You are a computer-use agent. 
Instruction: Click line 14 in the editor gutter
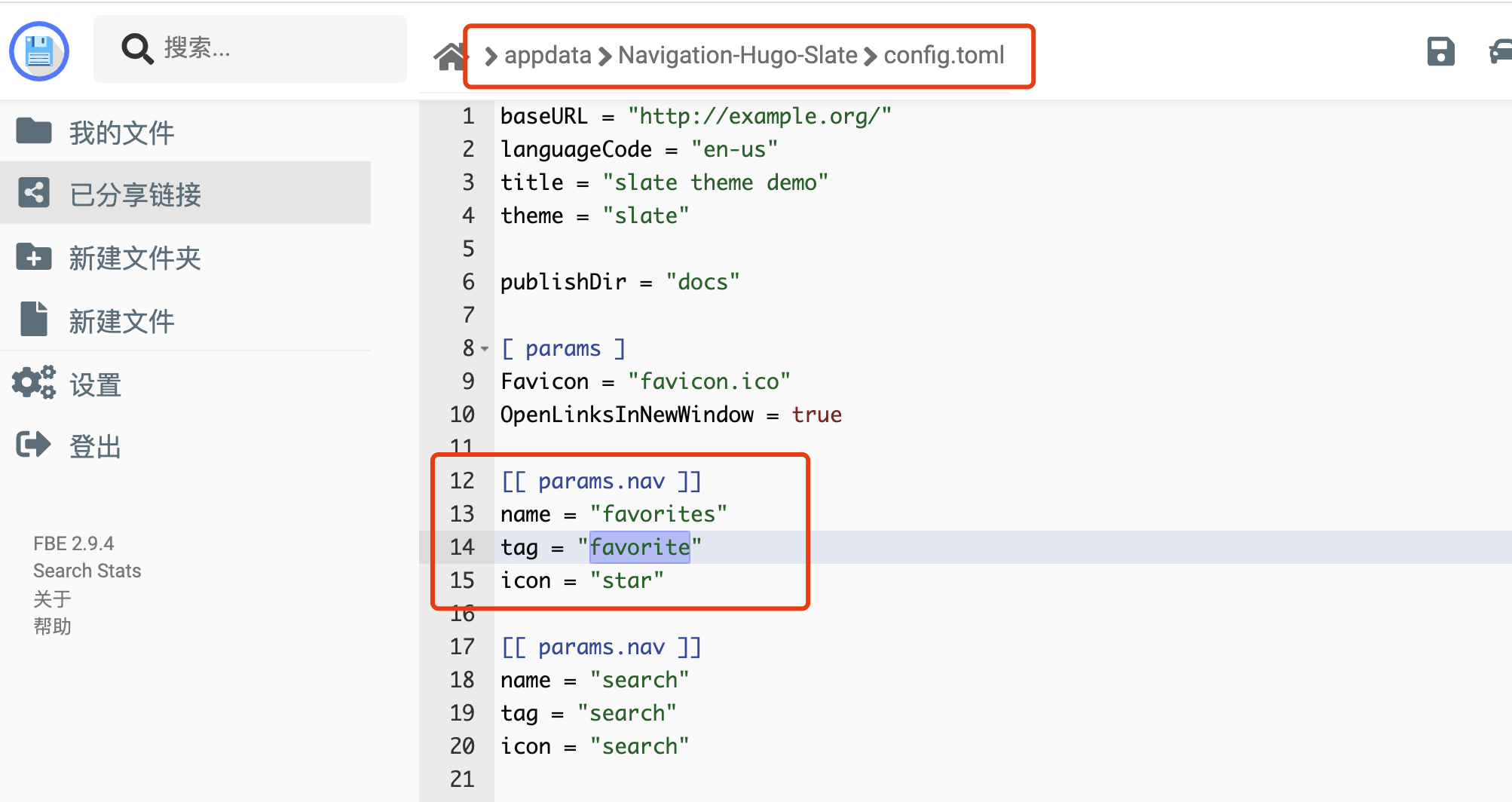(462, 547)
